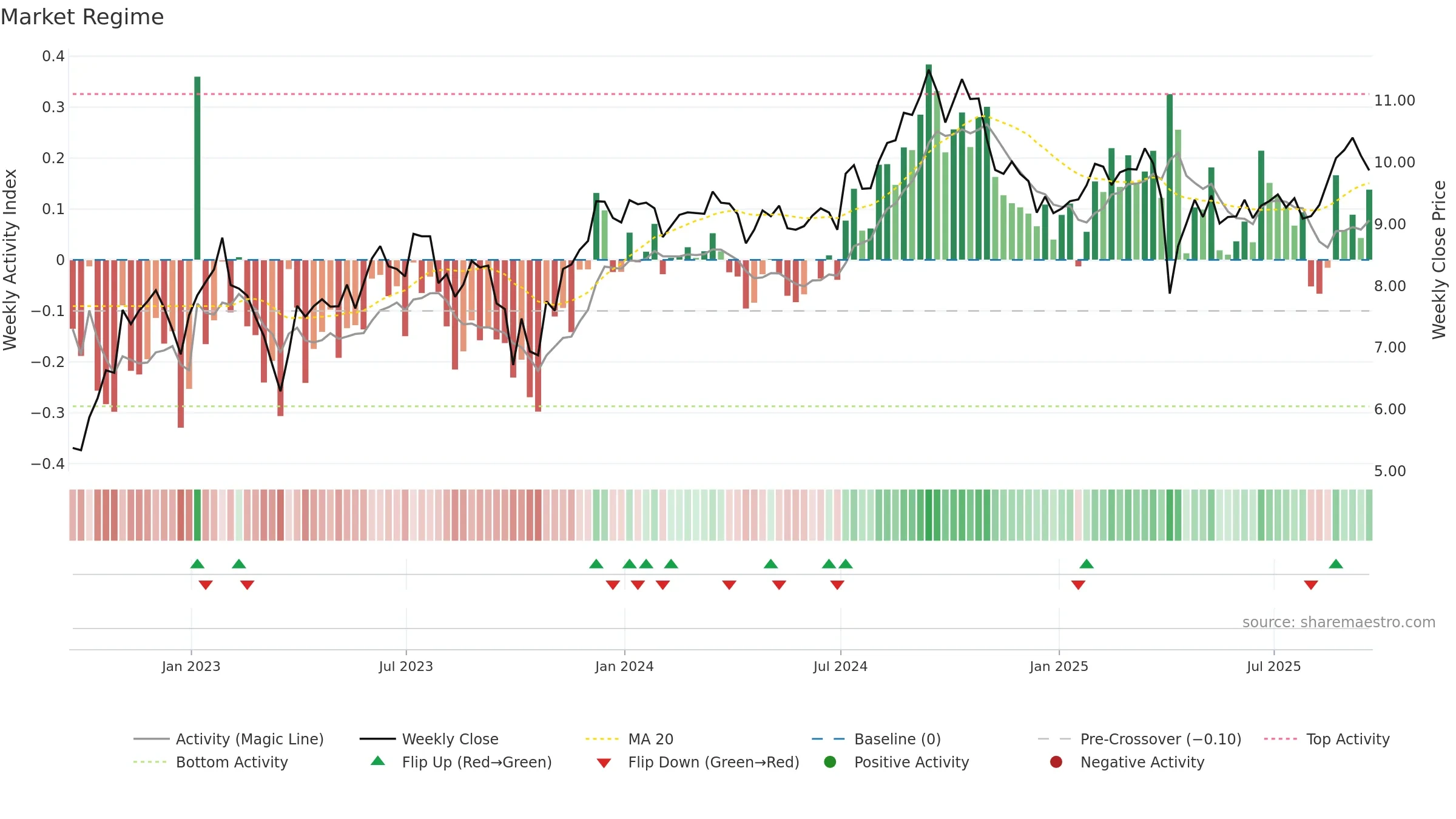Click the Jan 2023 x-axis label
The image size is (1456, 819).
191,666
